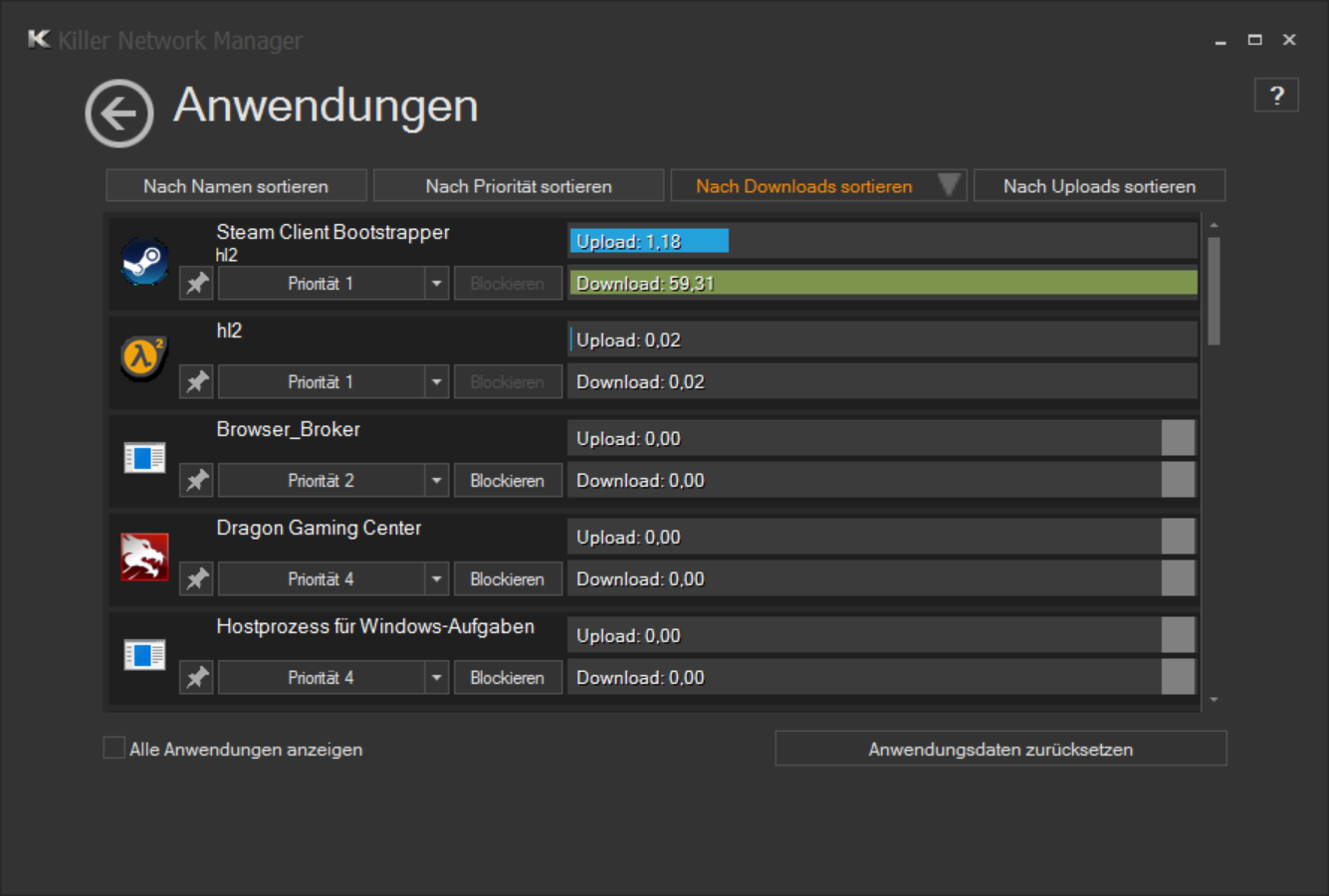Close the Killer Network Manager window

(x=1289, y=40)
